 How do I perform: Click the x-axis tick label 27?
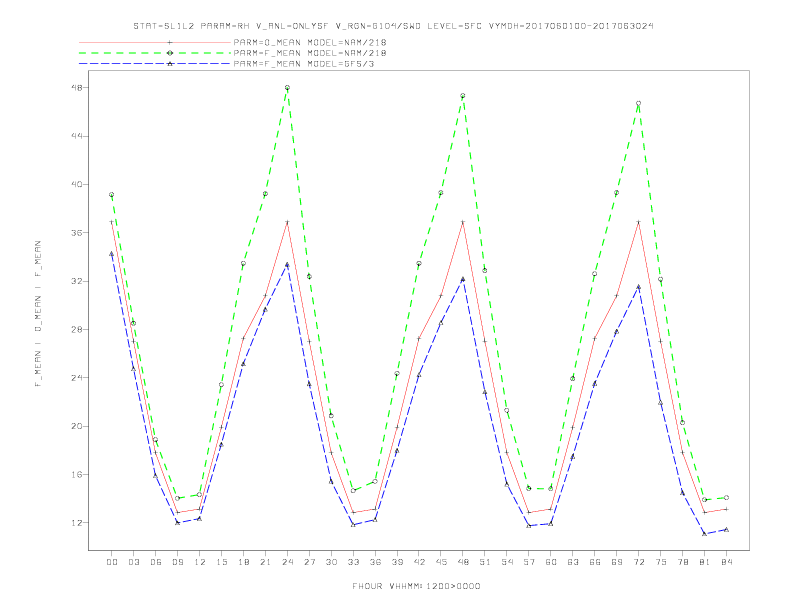click(309, 562)
